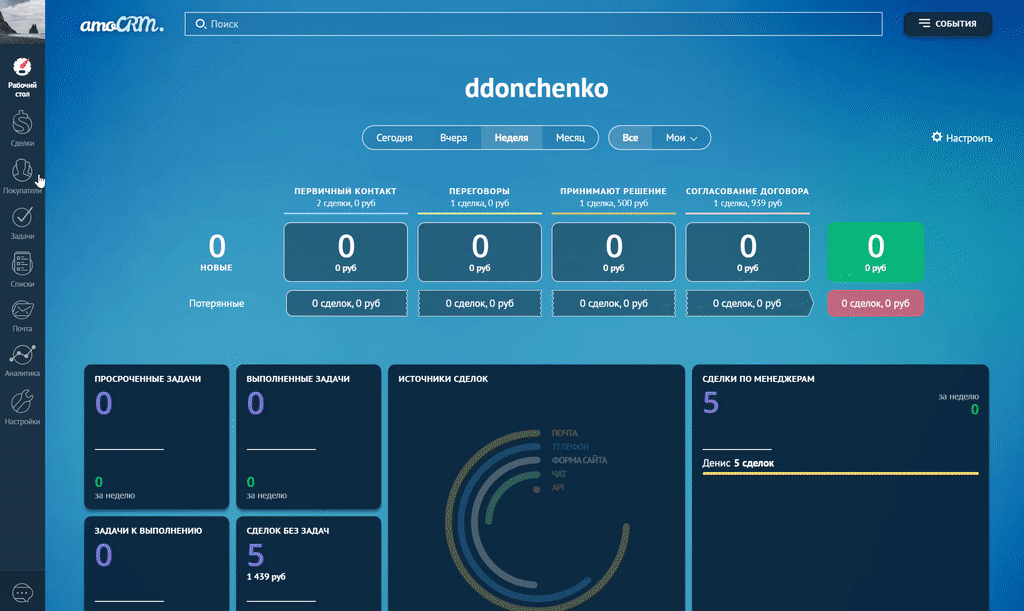Viewport: 1024px width, 611px height.
Task: Switch to the Месяц period tab
Action: click(570, 137)
